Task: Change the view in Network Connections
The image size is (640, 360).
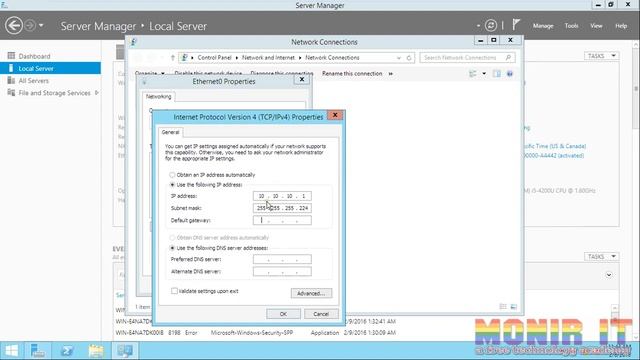Action: click(x=473, y=74)
